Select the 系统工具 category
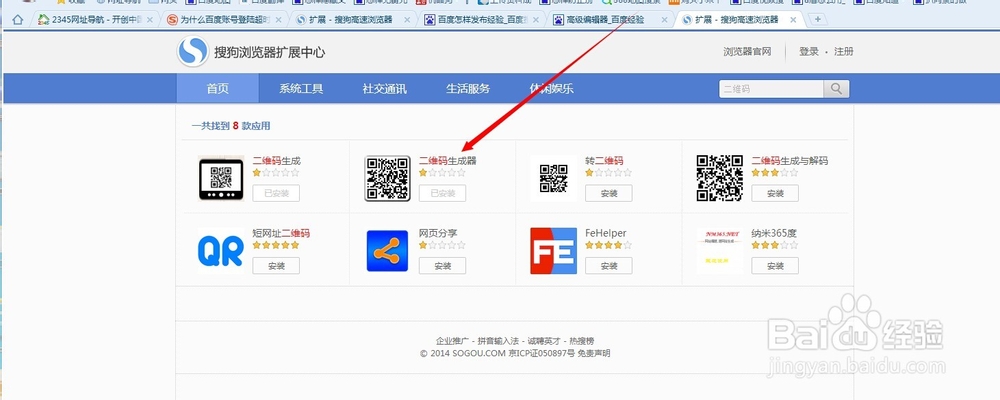 pos(301,89)
